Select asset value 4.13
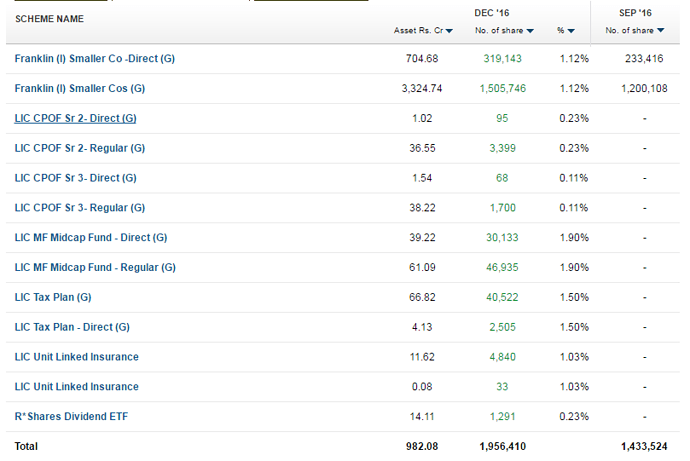Image resolution: width=690 pixels, height=461 pixels. coord(422,327)
